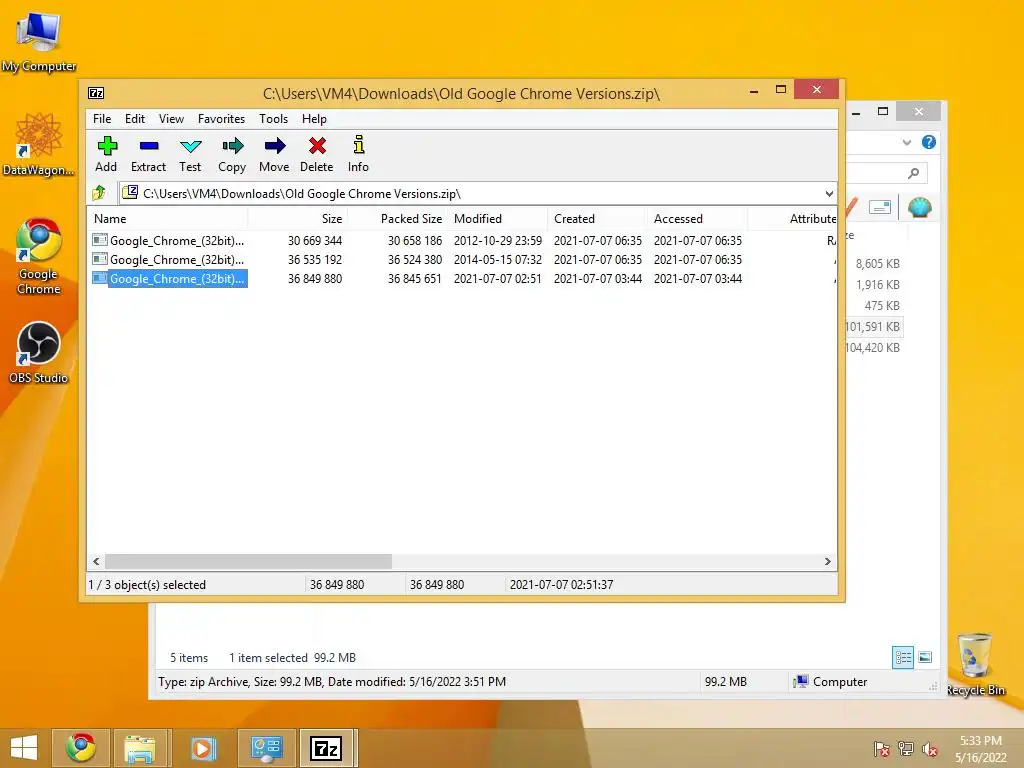Open the File menu
1024x768 pixels.
[x=102, y=119]
